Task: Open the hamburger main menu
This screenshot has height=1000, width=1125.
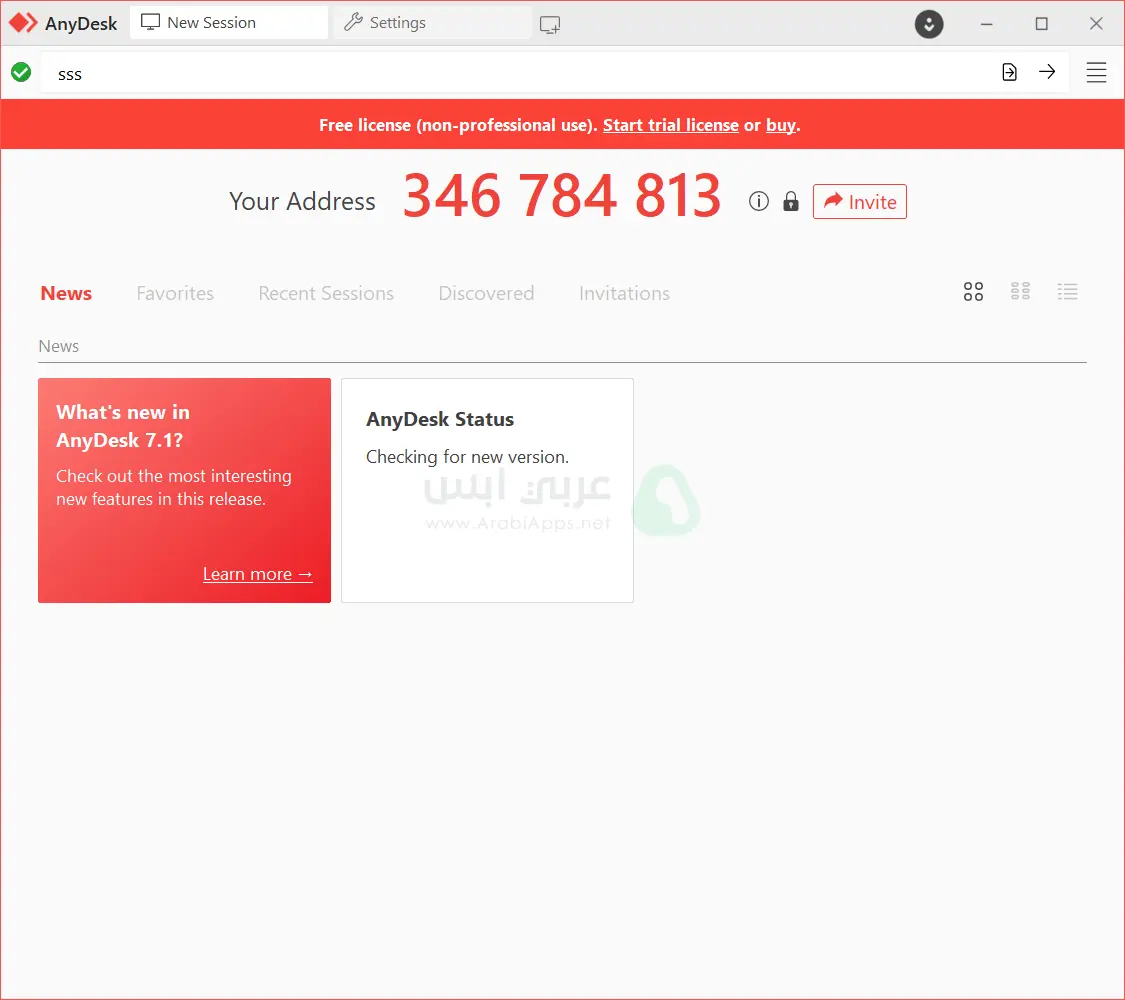Action: click(1096, 72)
